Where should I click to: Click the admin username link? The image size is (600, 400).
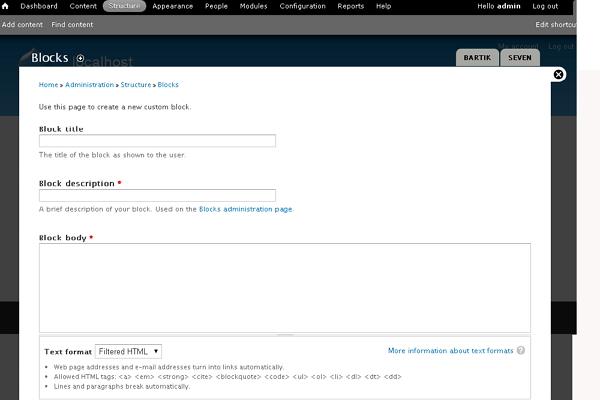[x=509, y=6]
